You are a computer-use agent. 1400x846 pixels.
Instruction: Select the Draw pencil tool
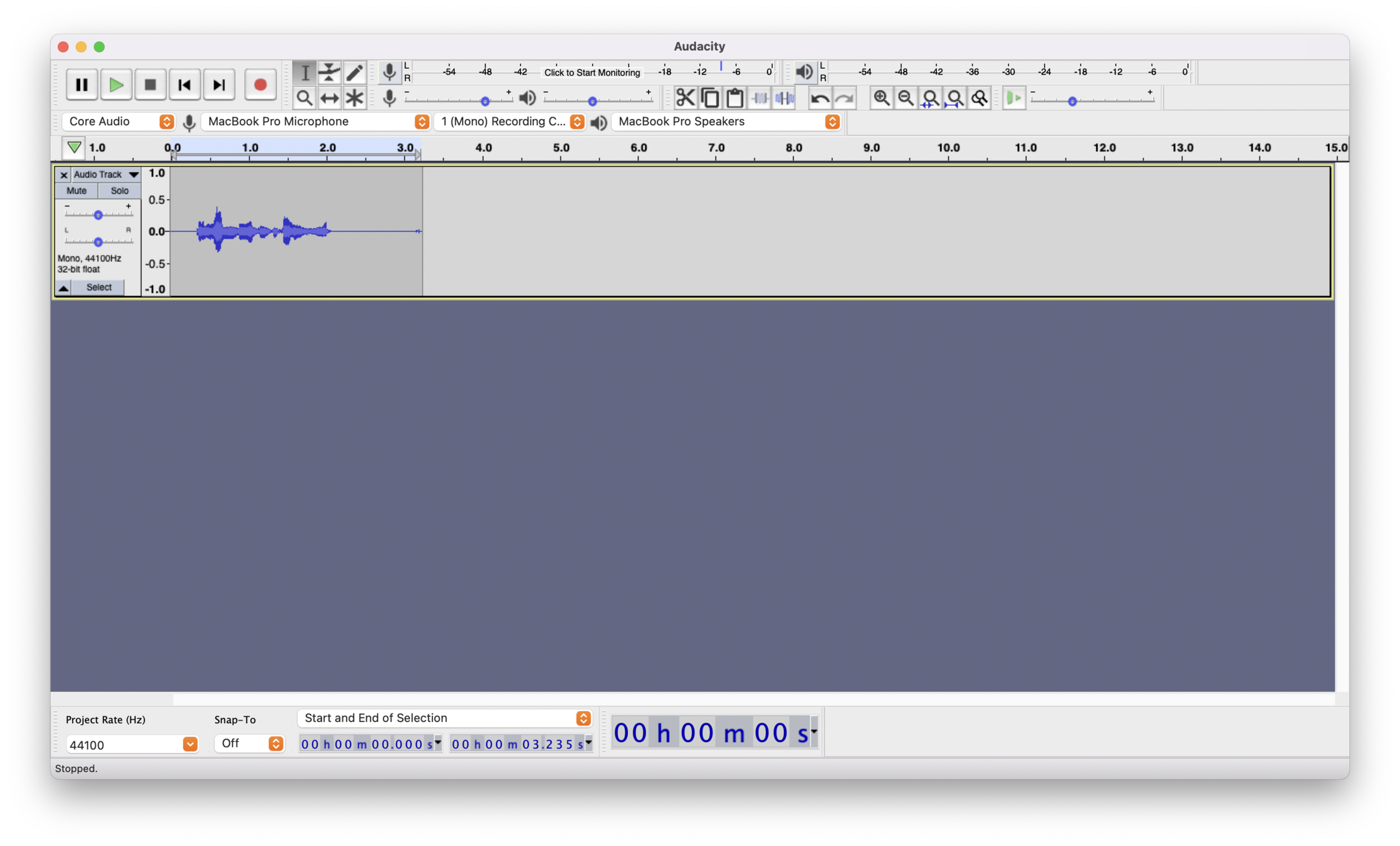355,72
